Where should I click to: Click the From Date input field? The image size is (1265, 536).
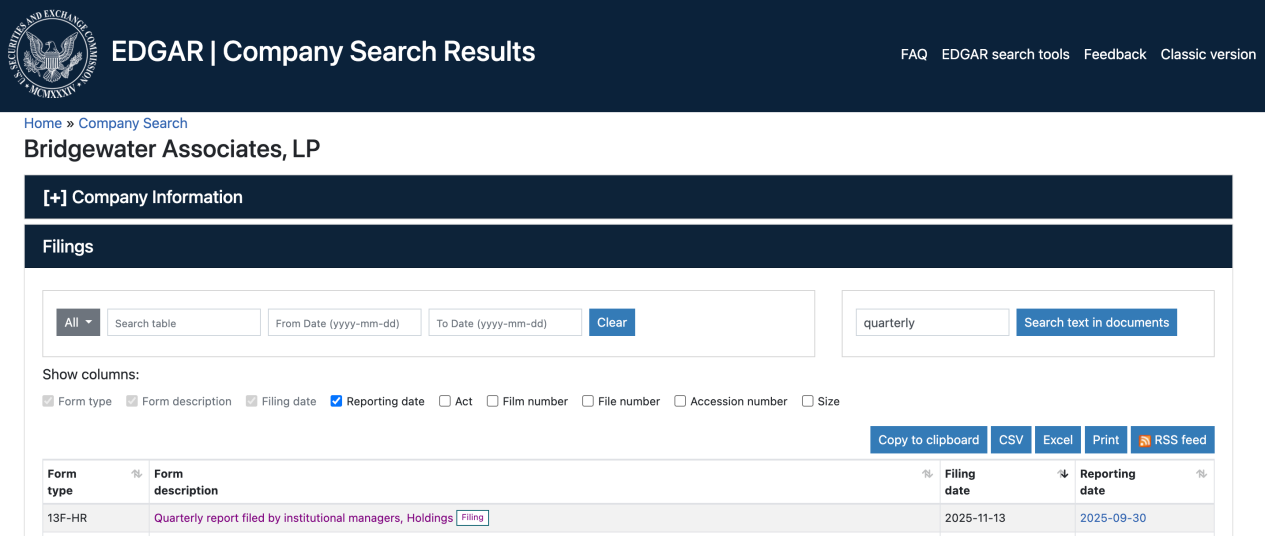click(x=344, y=323)
